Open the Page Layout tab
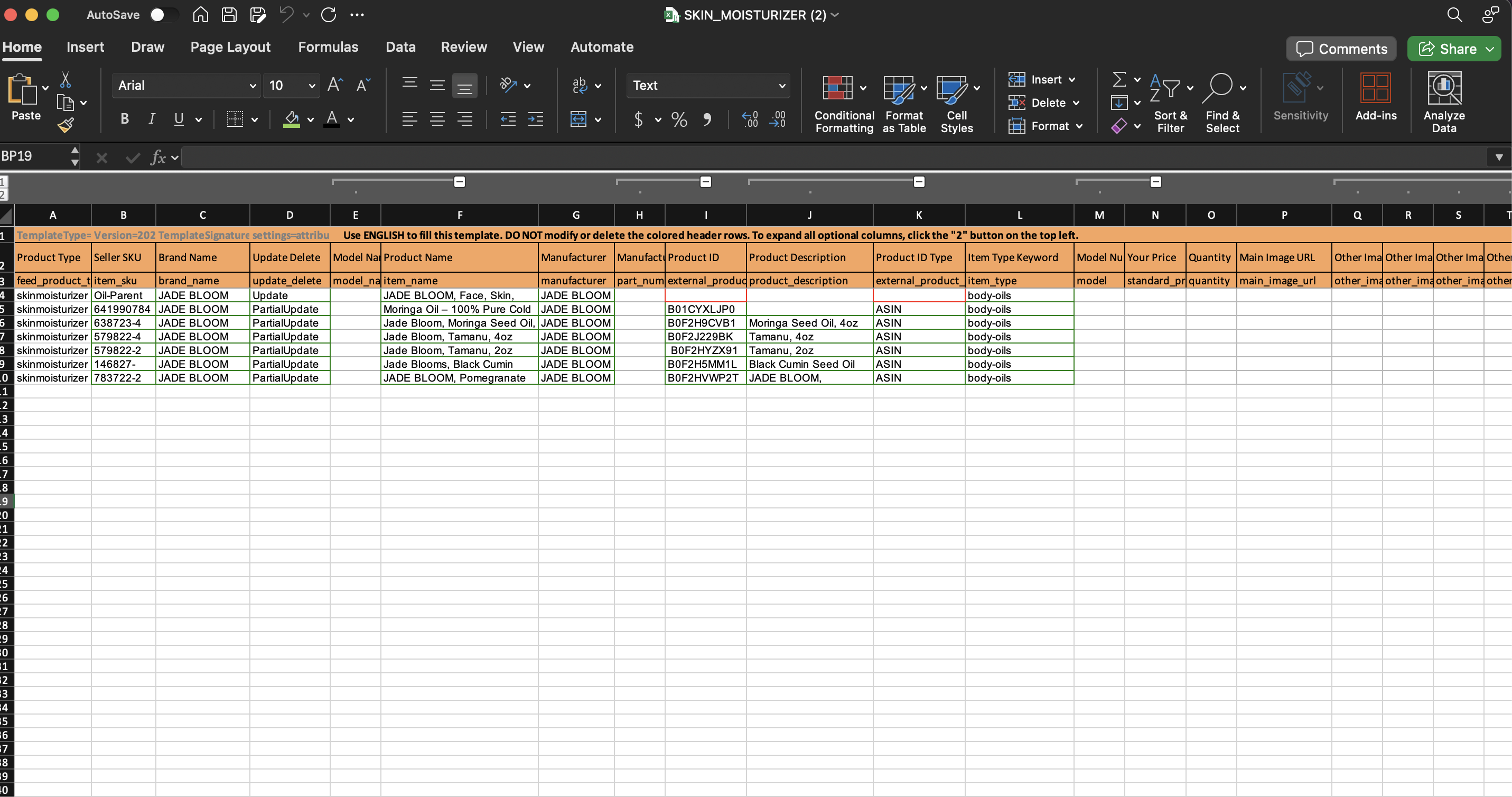1512x797 pixels. click(231, 47)
